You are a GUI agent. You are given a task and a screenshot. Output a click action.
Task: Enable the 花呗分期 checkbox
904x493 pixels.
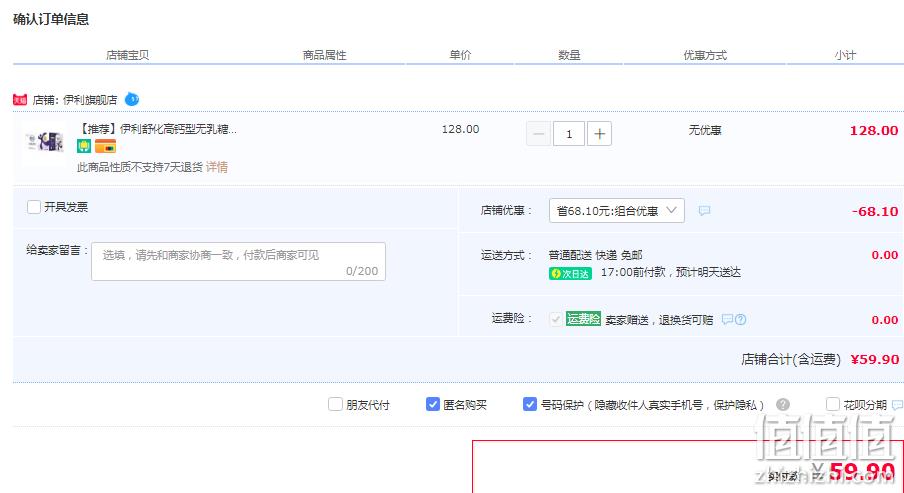pos(833,404)
